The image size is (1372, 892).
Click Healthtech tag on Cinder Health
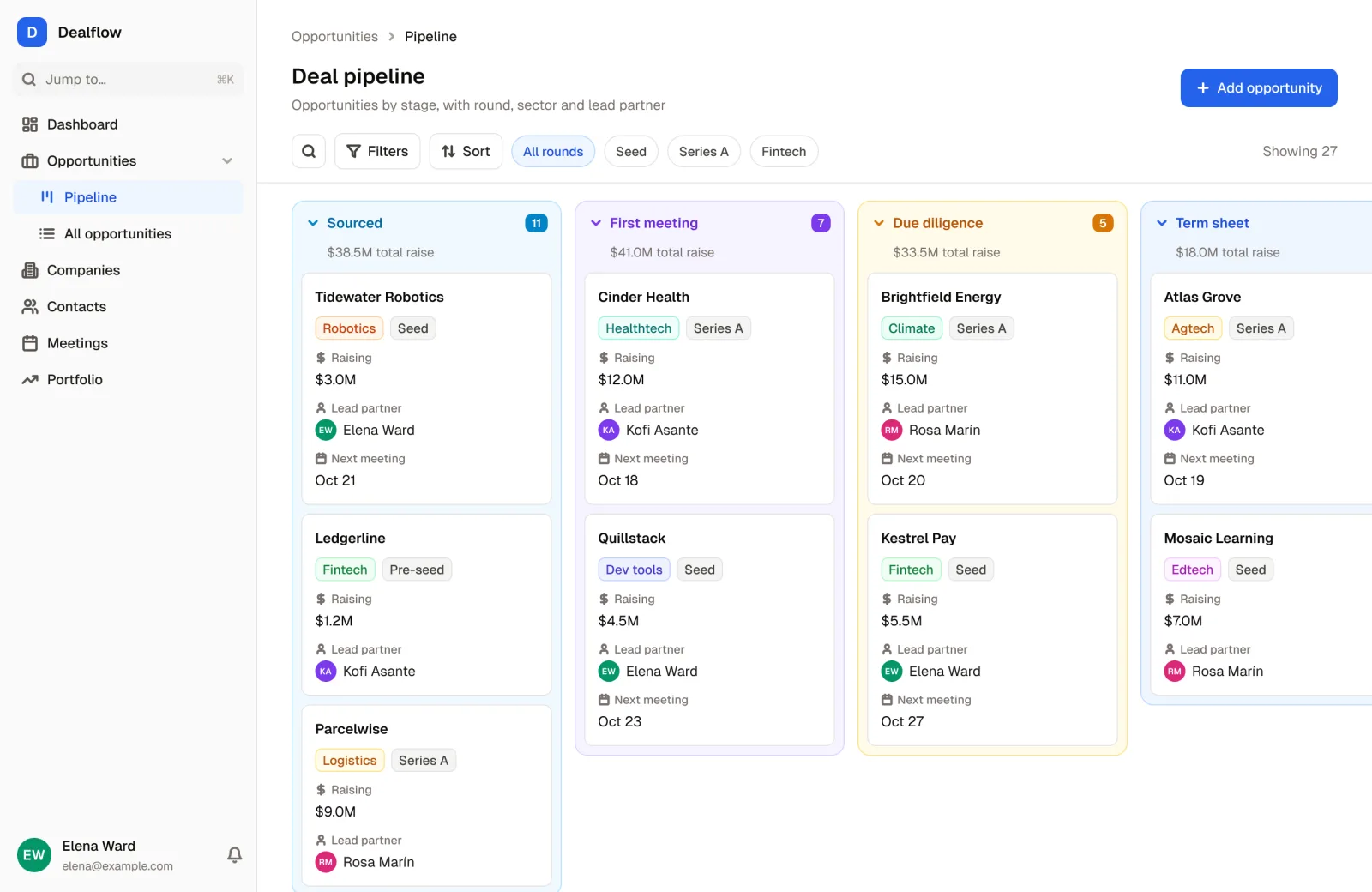(639, 328)
